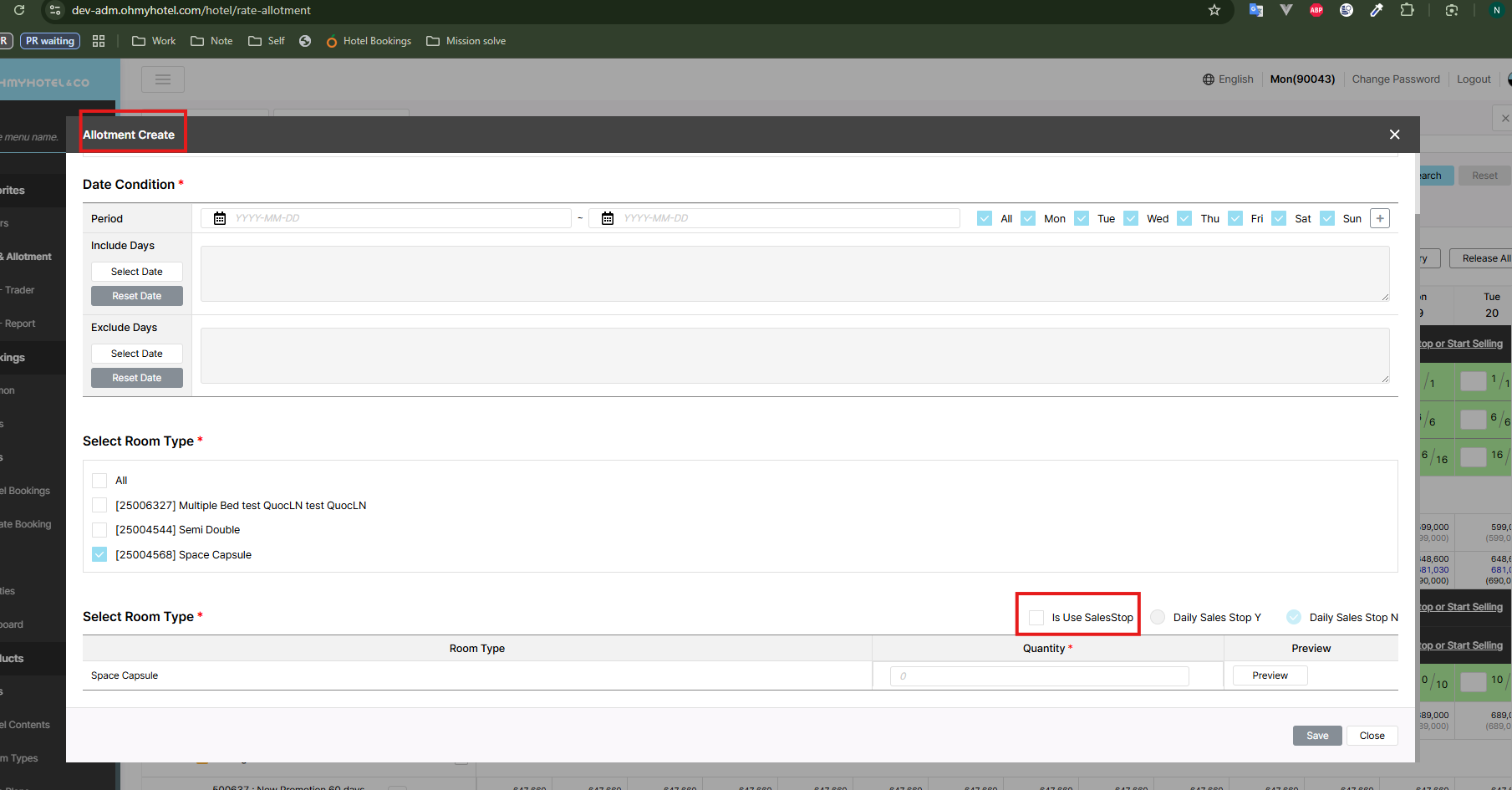The width and height of the screenshot is (1512, 790).
Task: Uncheck the Mon weekday checkbox
Action: [x=1028, y=218]
